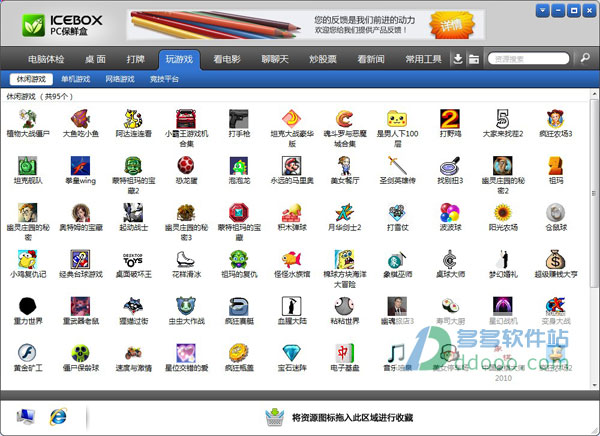Launch the 打野鸡 game icon
Viewport: 600px width, 436px height.
(450, 119)
